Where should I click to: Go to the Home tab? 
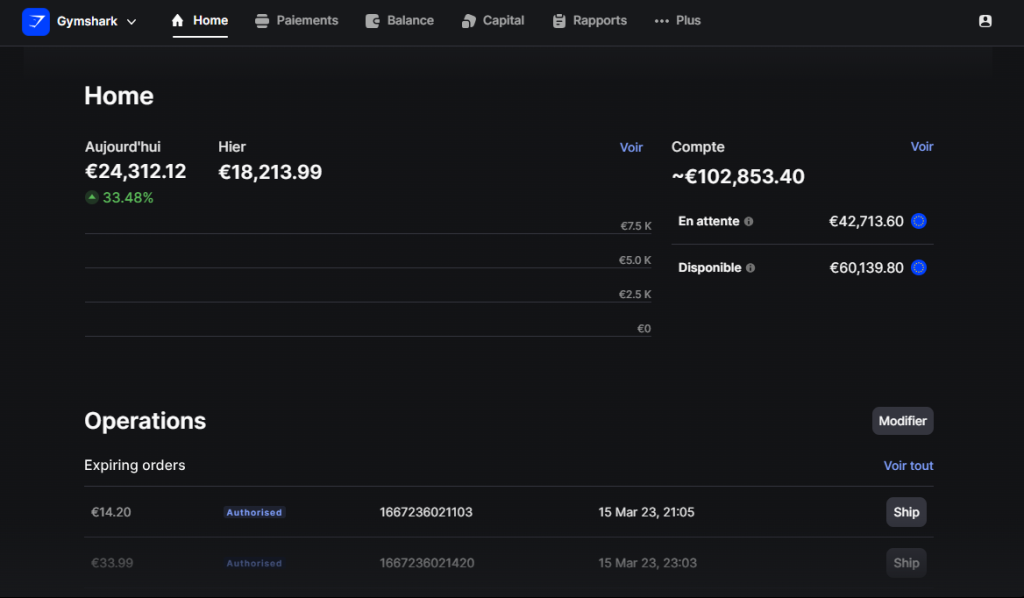[x=200, y=21]
